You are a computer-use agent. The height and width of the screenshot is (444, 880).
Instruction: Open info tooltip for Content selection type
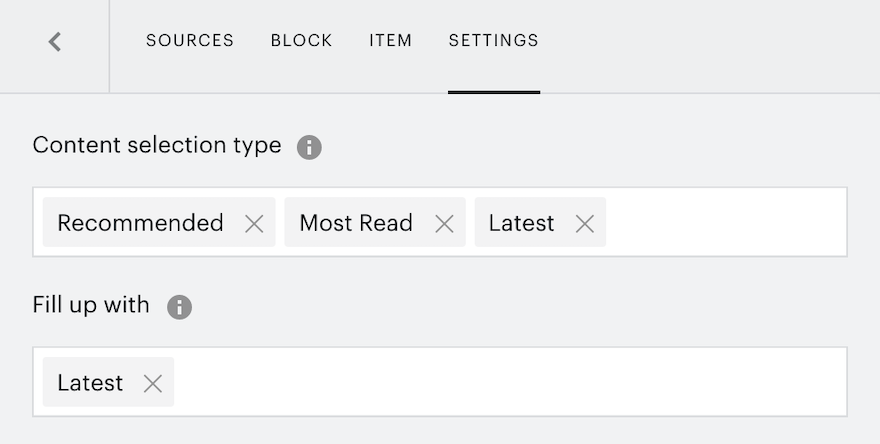(x=309, y=147)
